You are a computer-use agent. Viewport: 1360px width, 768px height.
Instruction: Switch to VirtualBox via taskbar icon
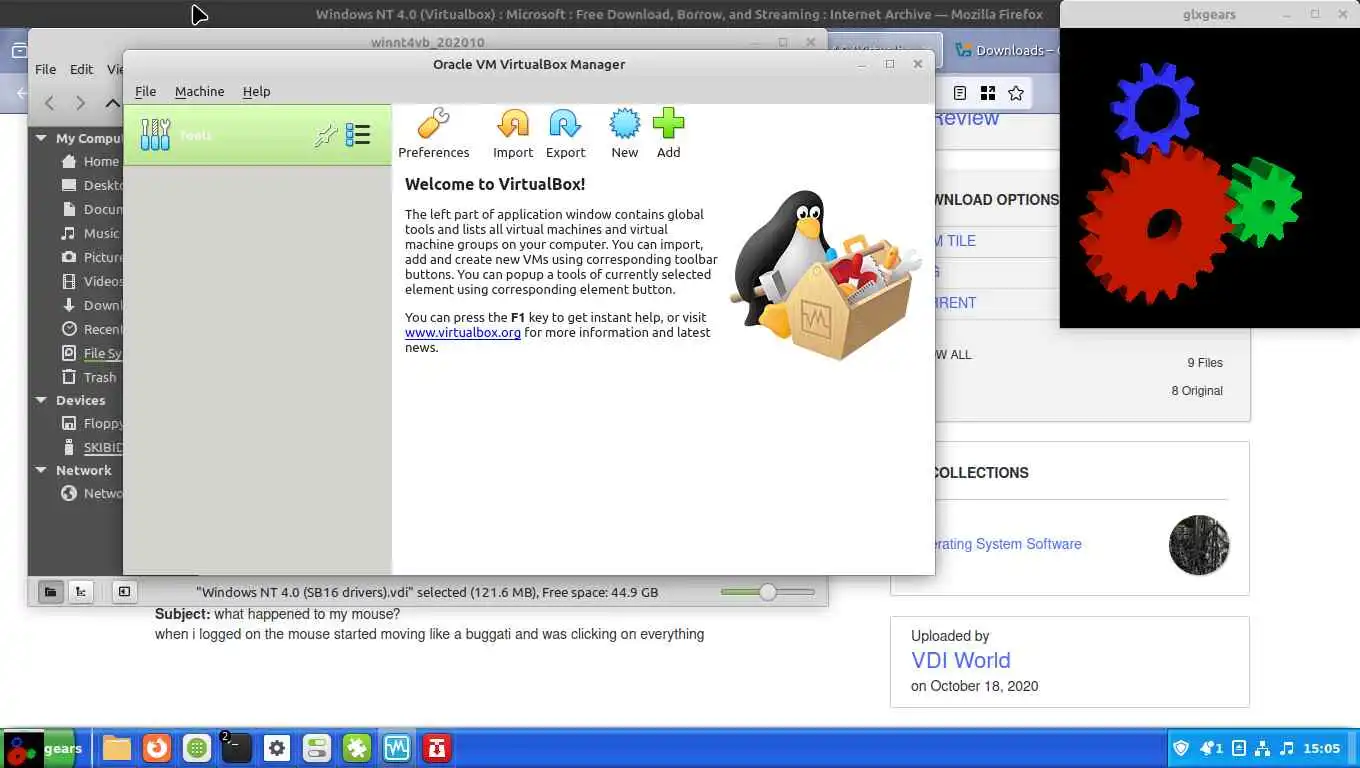(x=397, y=748)
